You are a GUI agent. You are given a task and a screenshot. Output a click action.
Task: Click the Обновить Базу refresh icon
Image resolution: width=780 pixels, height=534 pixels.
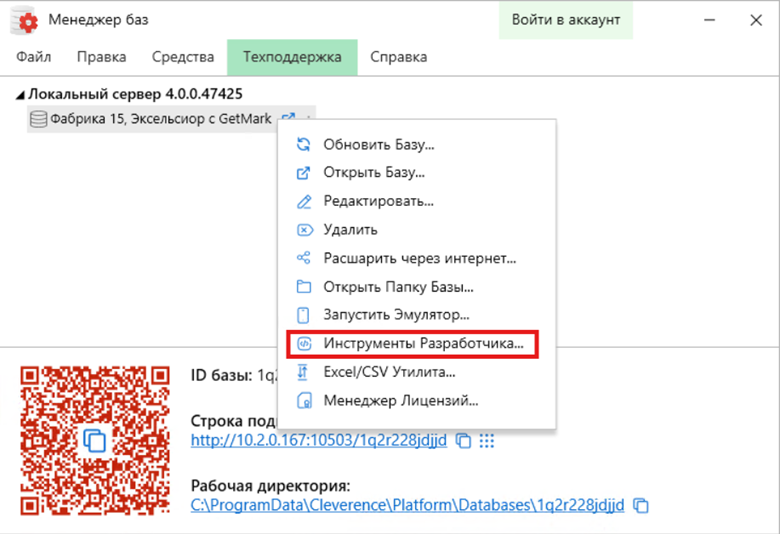303,144
